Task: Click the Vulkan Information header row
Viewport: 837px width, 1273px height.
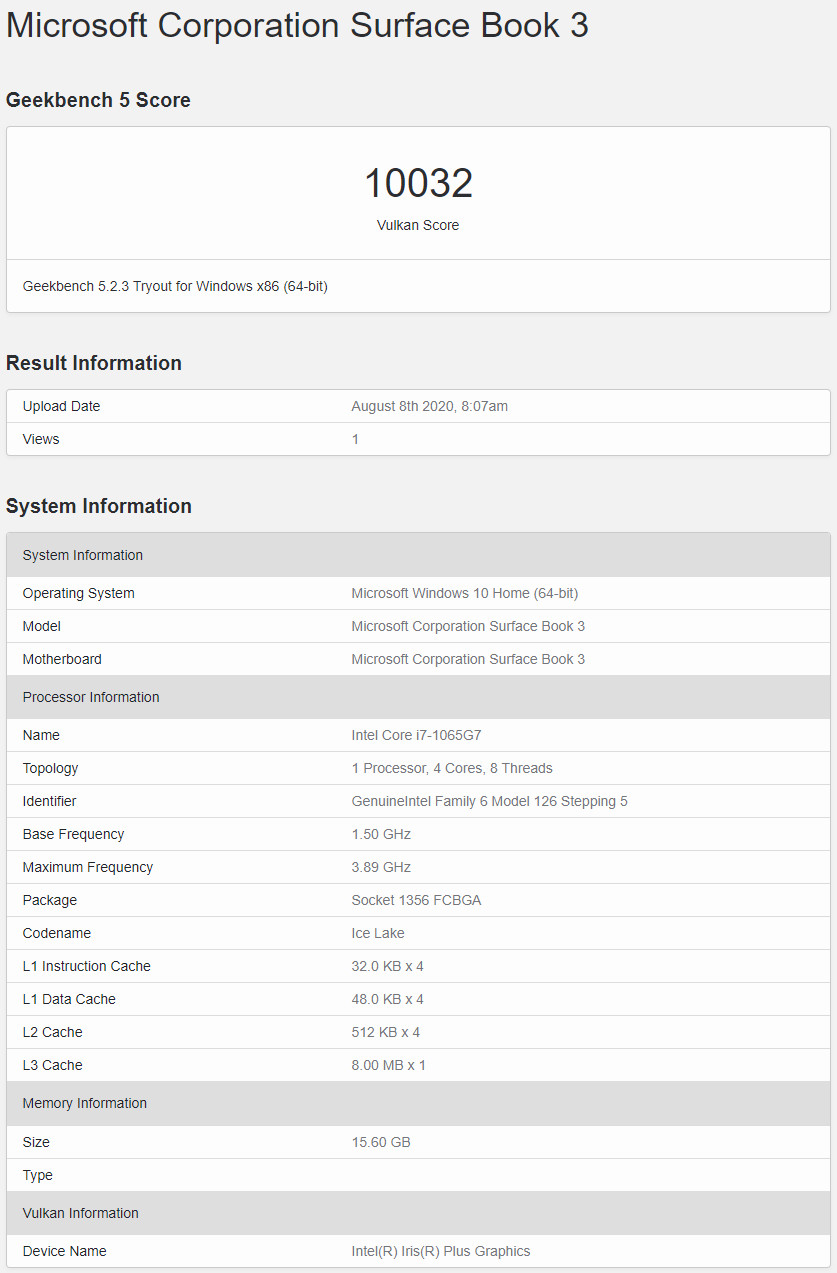Action: tap(418, 1213)
